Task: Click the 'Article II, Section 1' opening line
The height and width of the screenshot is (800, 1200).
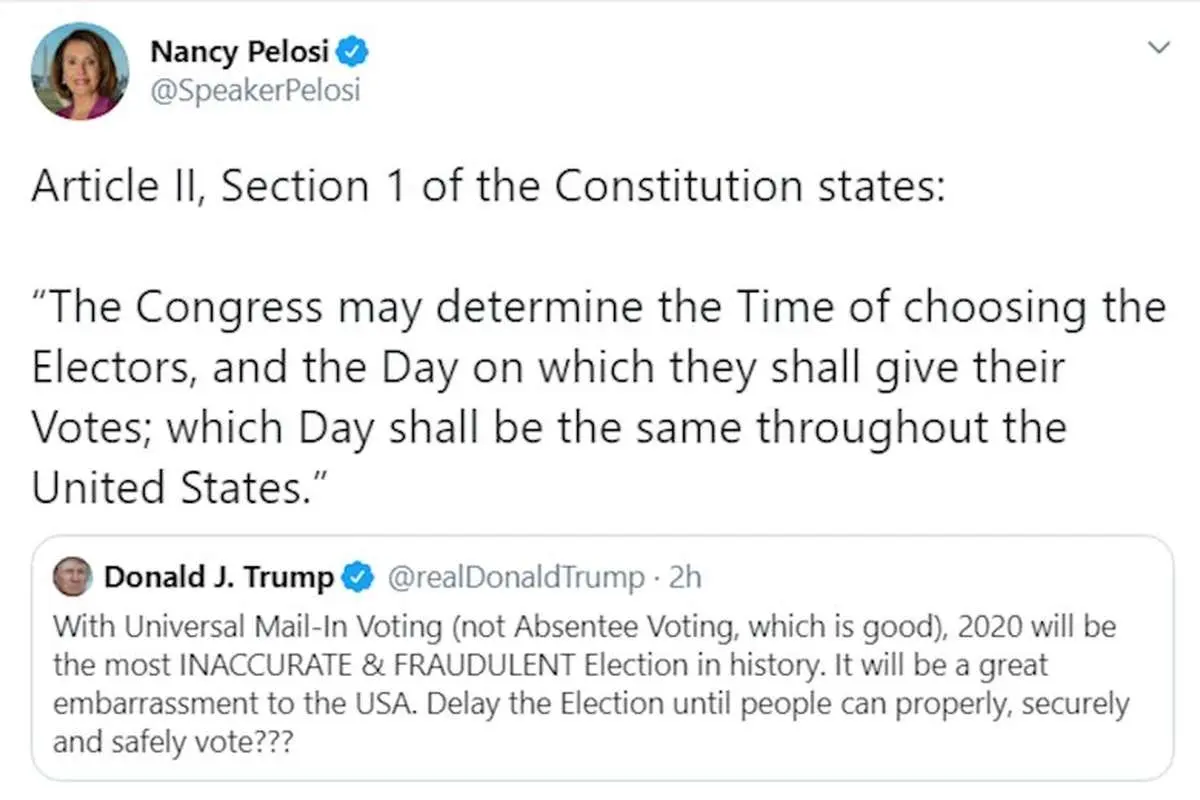Action: 487,188
